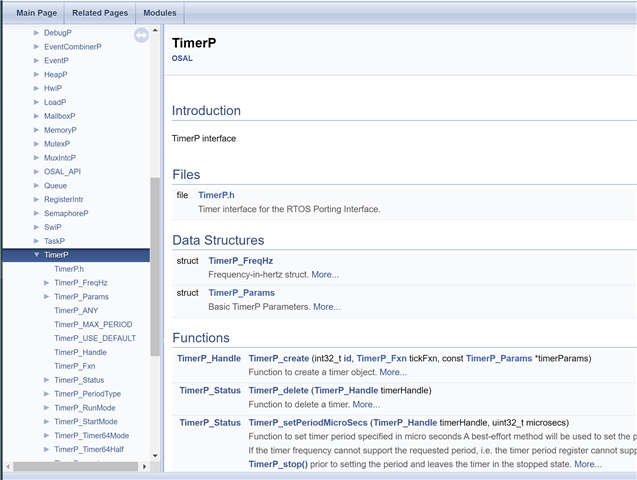Open TimerP_Handle tree entry
The width and height of the screenshot is (637, 480).
[x=80, y=352]
